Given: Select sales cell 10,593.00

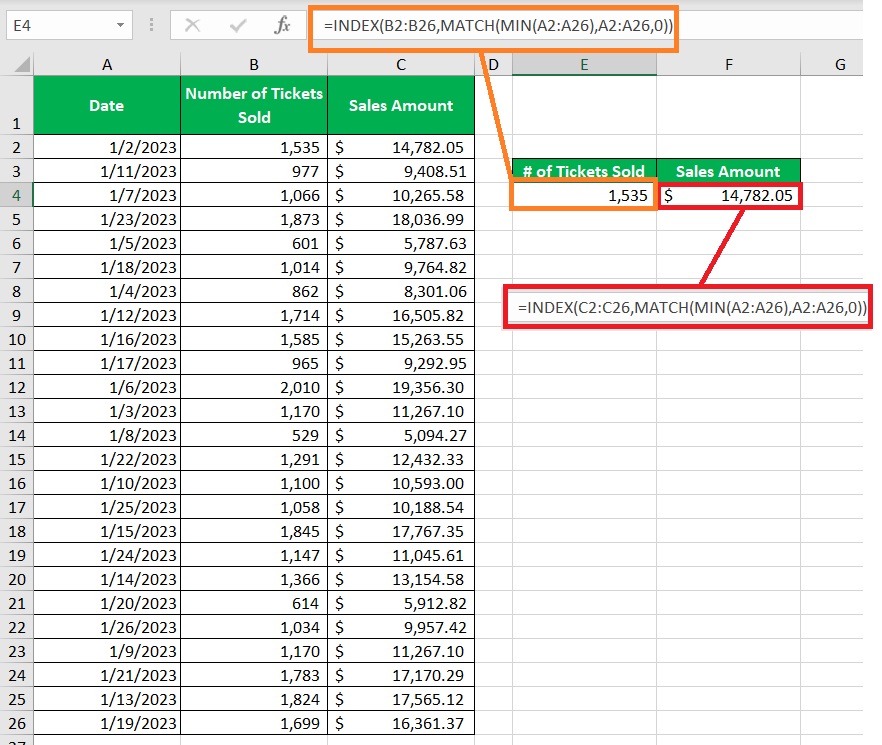Looking at the screenshot, I should pyautogui.click(x=400, y=483).
